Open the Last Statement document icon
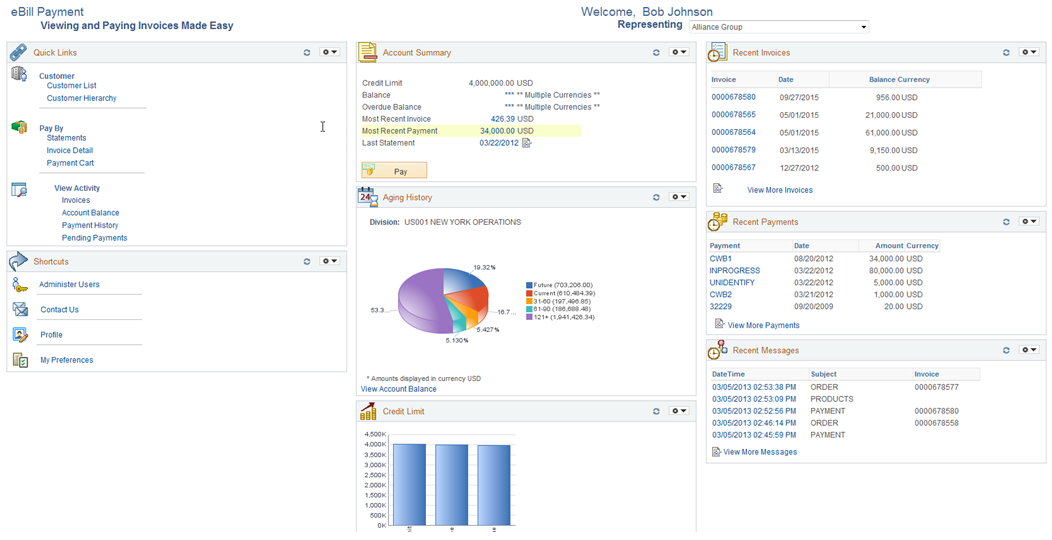 coord(526,143)
